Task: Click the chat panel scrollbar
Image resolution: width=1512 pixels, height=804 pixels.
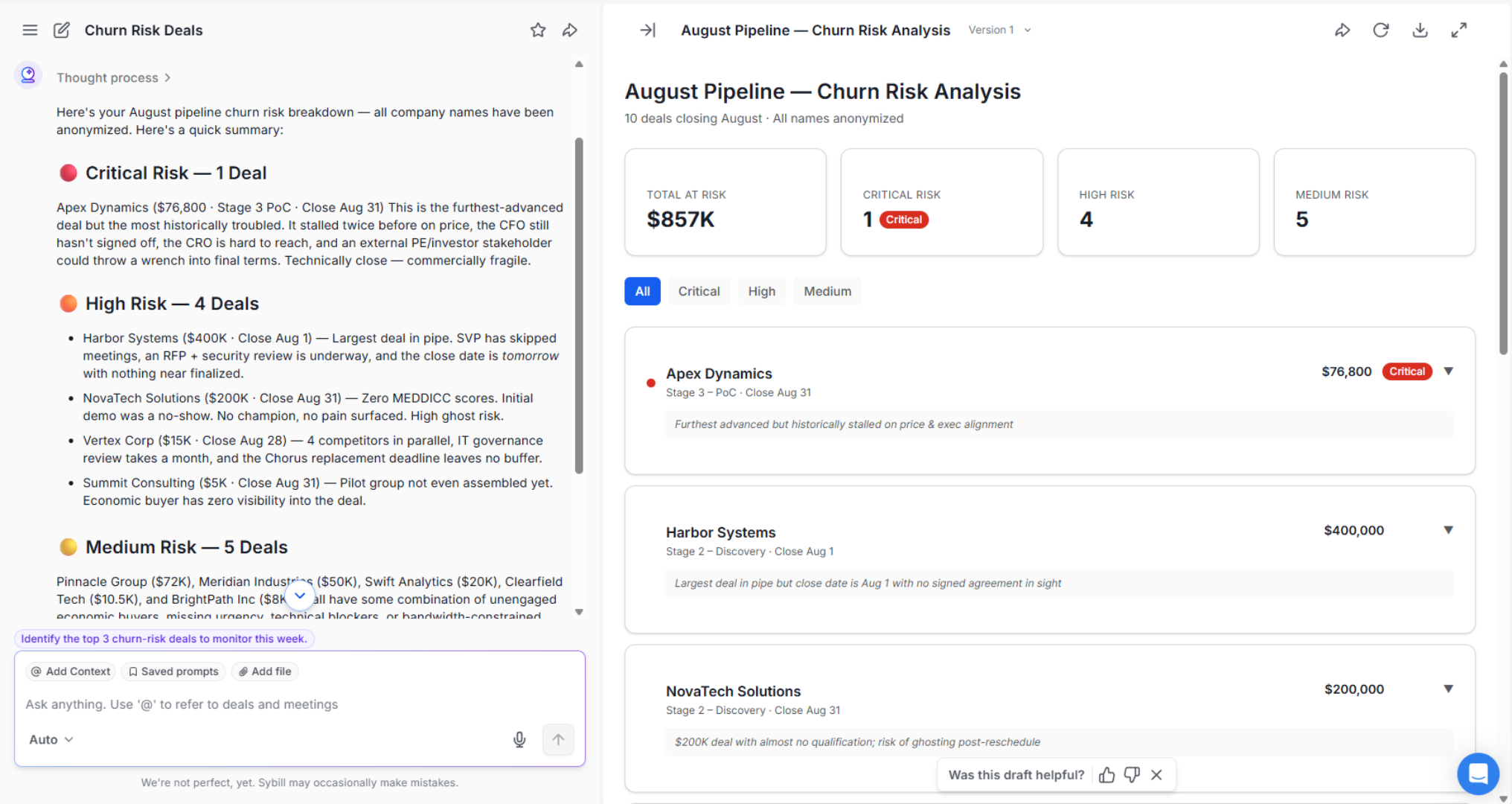Action: click(579, 305)
